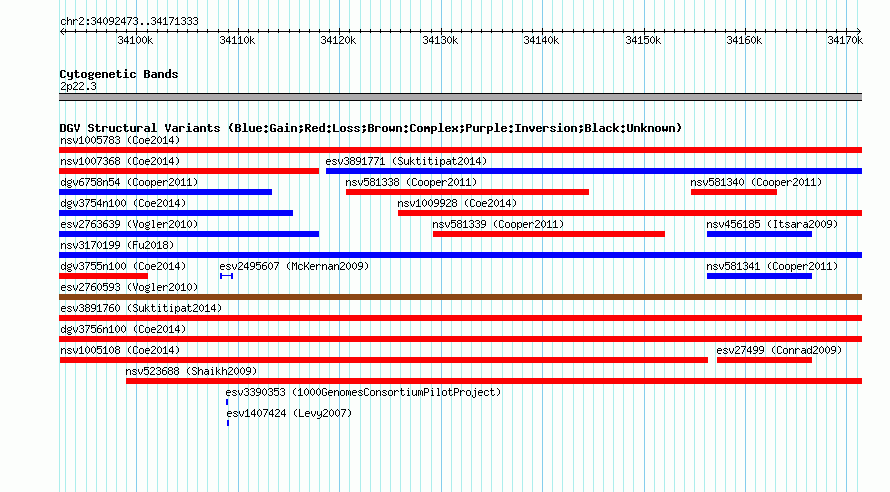This screenshot has height=492, width=890.
Task: Open nsv456185 (Itsara2009) label
Action: [772, 224]
